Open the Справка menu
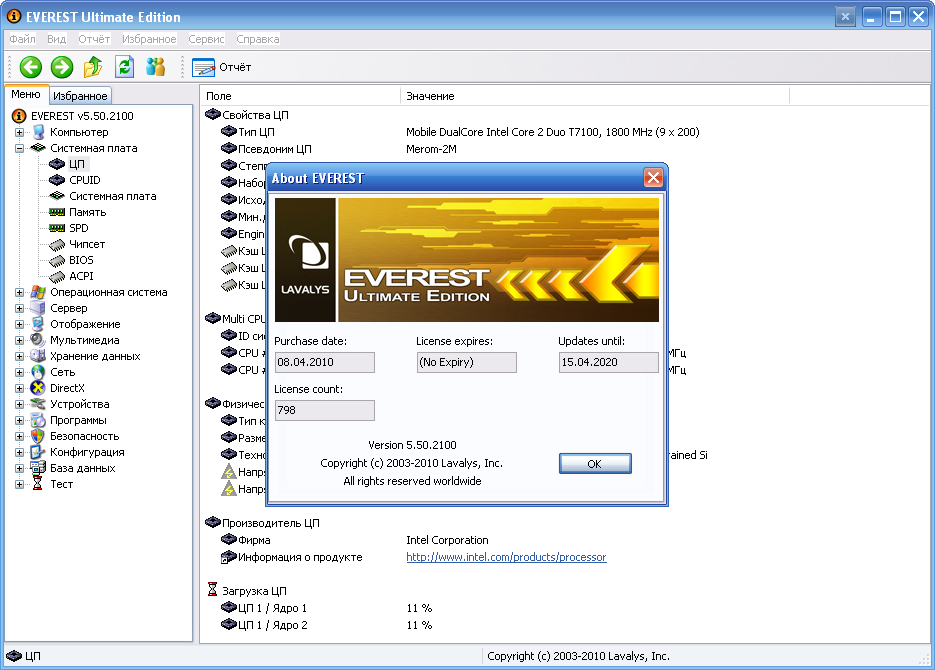Image resolution: width=935 pixels, height=670 pixels. 258,39
